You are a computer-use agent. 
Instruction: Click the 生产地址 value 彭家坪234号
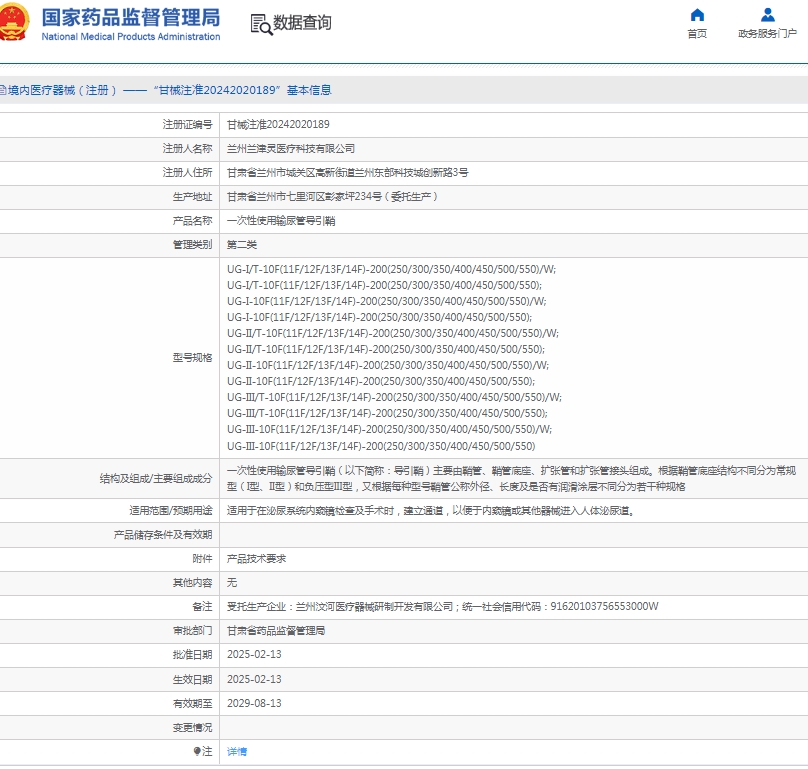pyautogui.click(x=332, y=196)
